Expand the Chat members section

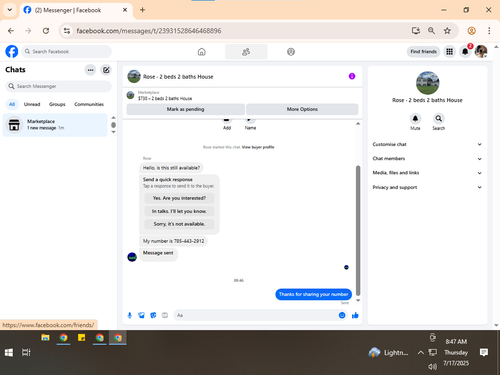(x=427, y=159)
